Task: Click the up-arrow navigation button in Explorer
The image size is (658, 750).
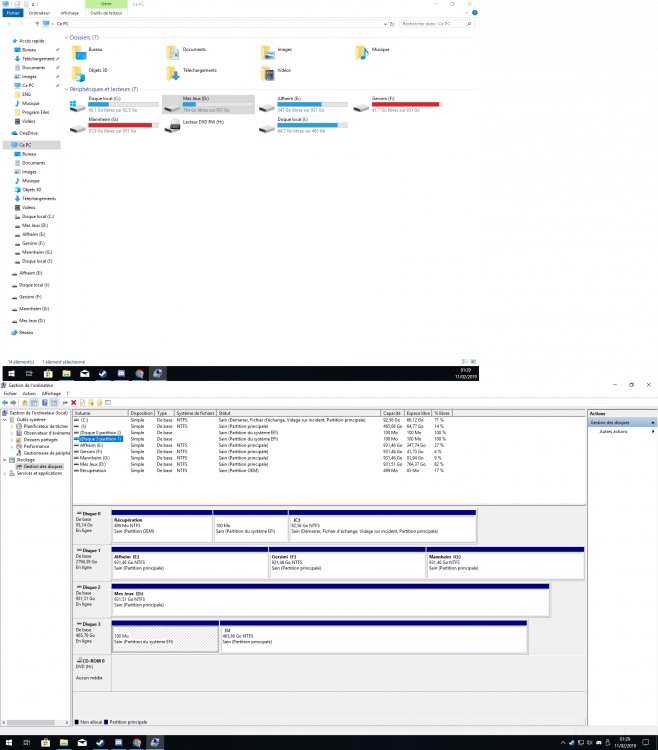Action: (36, 22)
